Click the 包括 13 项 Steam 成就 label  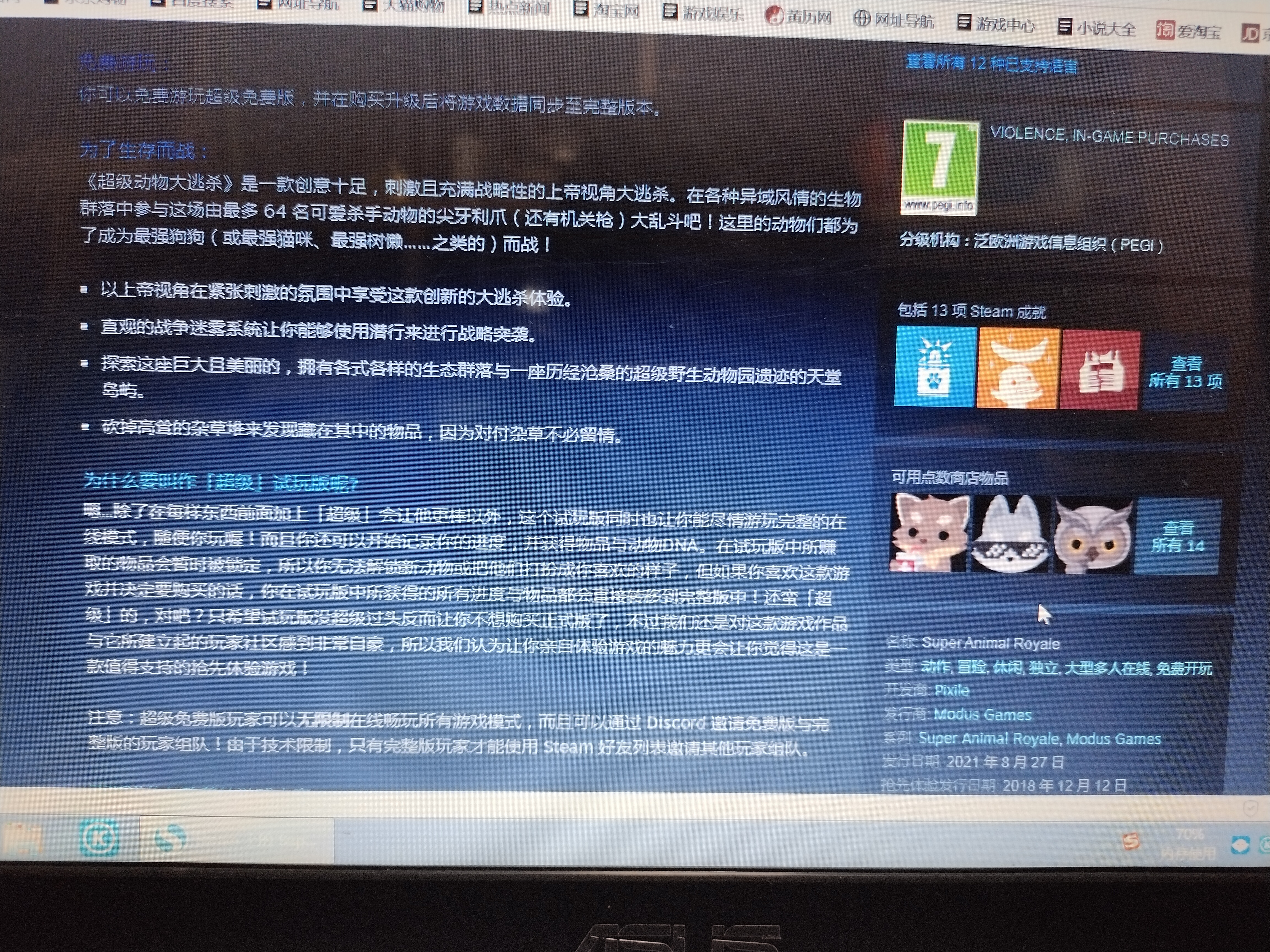coord(972,311)
